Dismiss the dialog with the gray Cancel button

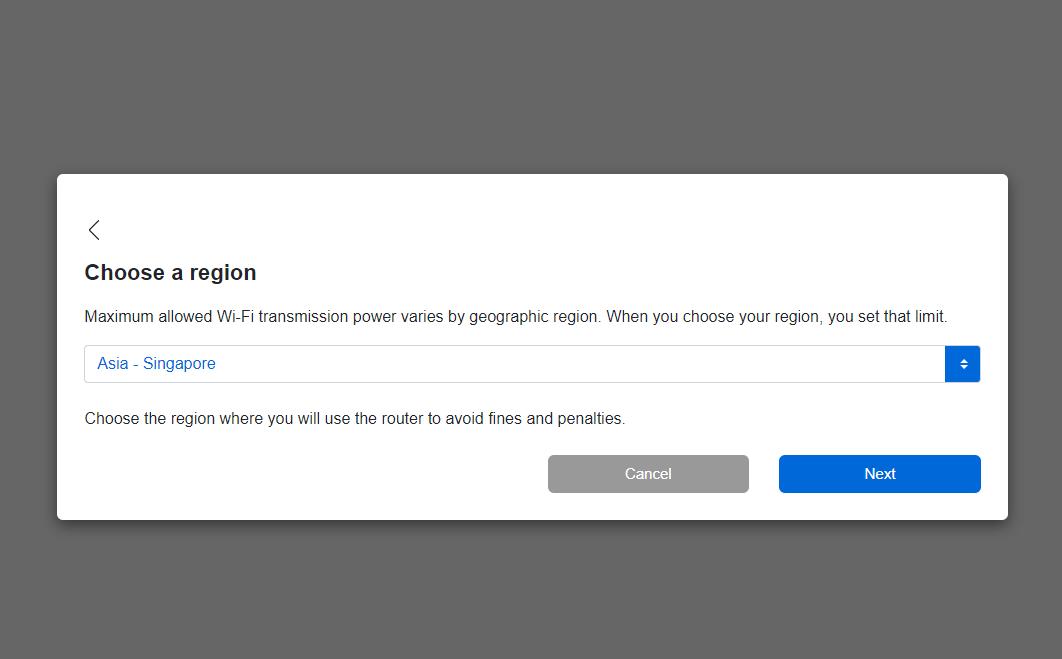(x=648, y=474)
